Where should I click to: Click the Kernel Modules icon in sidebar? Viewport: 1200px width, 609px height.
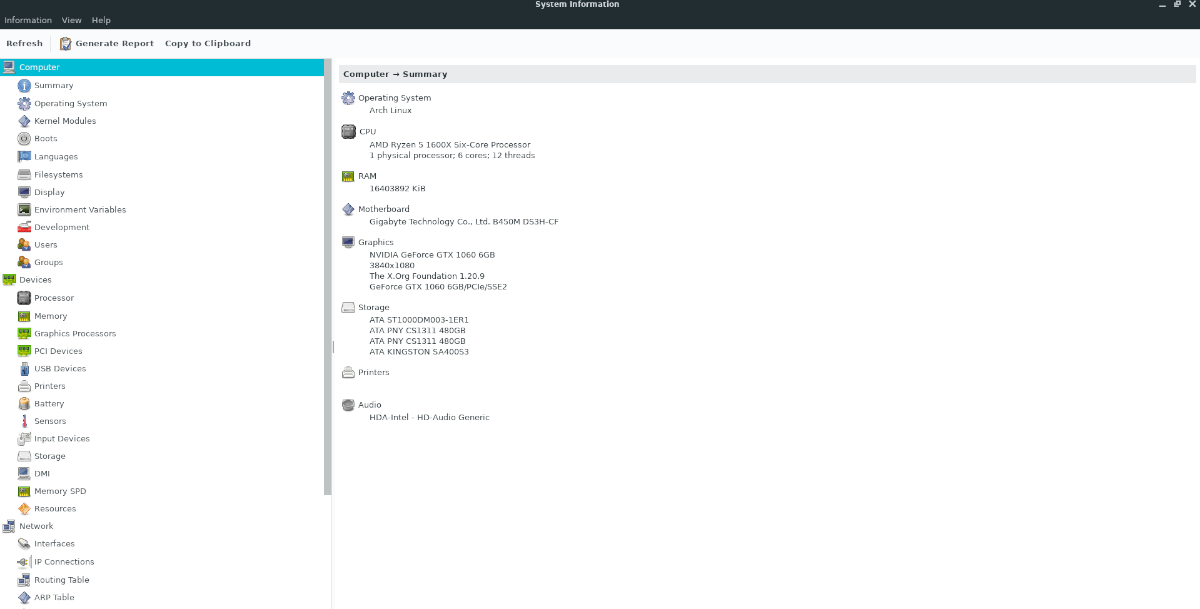click(x=25, y=121)
